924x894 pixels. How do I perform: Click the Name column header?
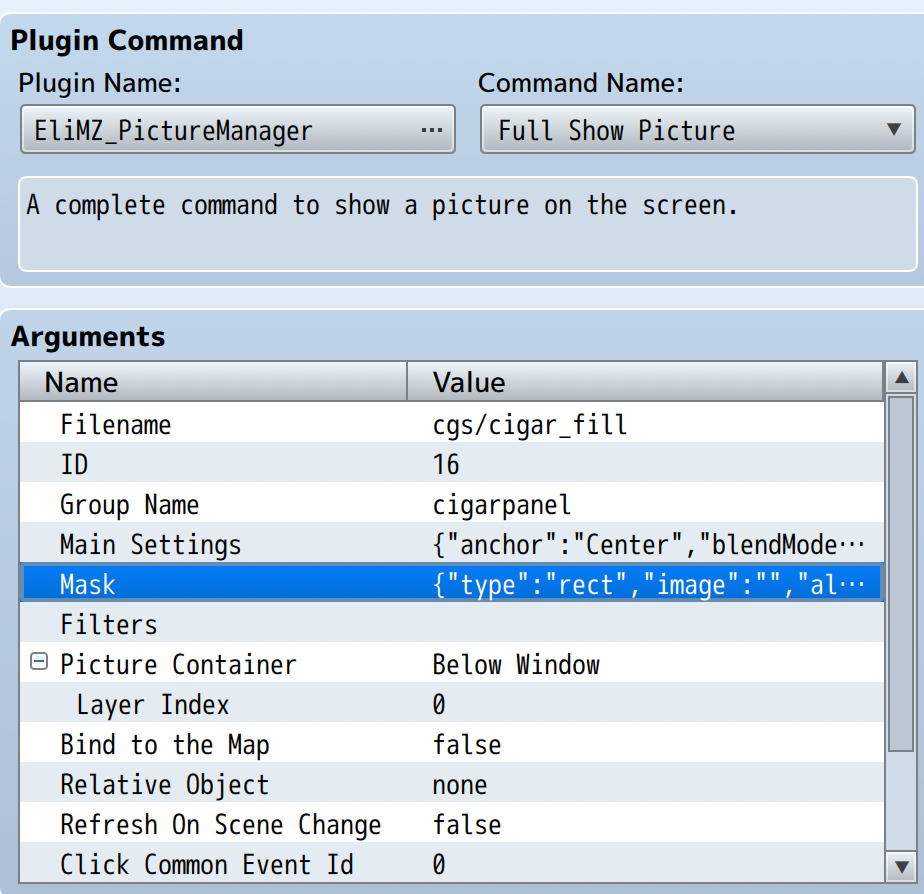click(213, 382)
